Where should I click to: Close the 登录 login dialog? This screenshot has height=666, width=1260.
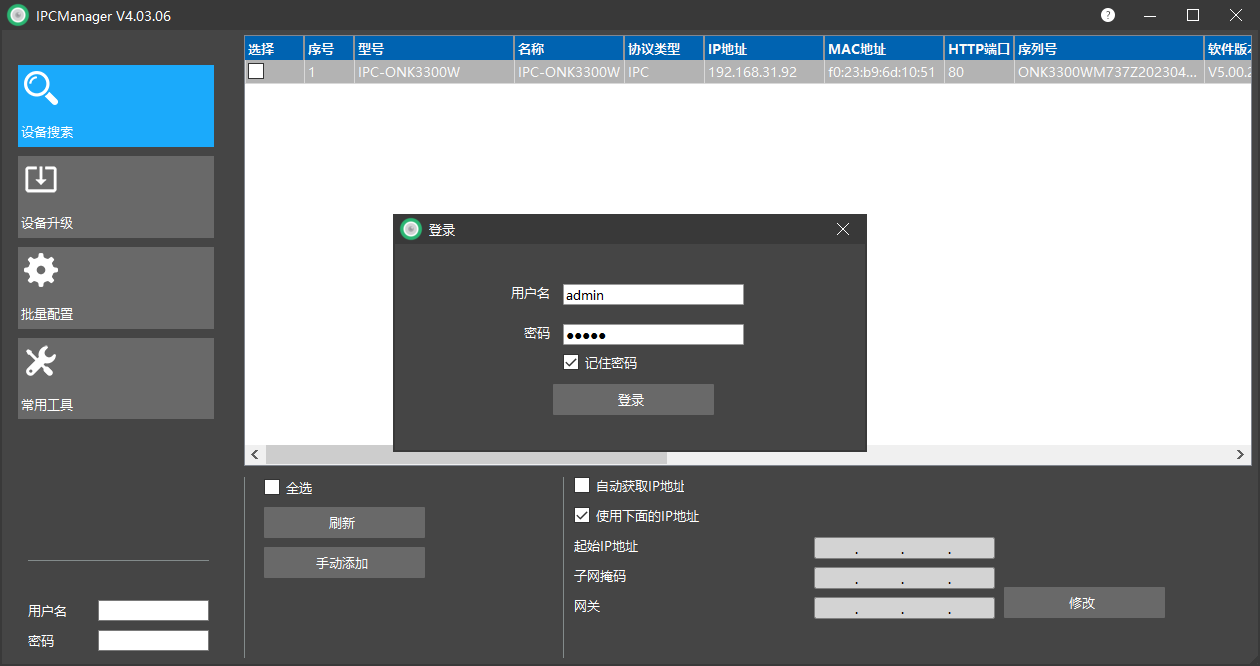tap(843, 229)
